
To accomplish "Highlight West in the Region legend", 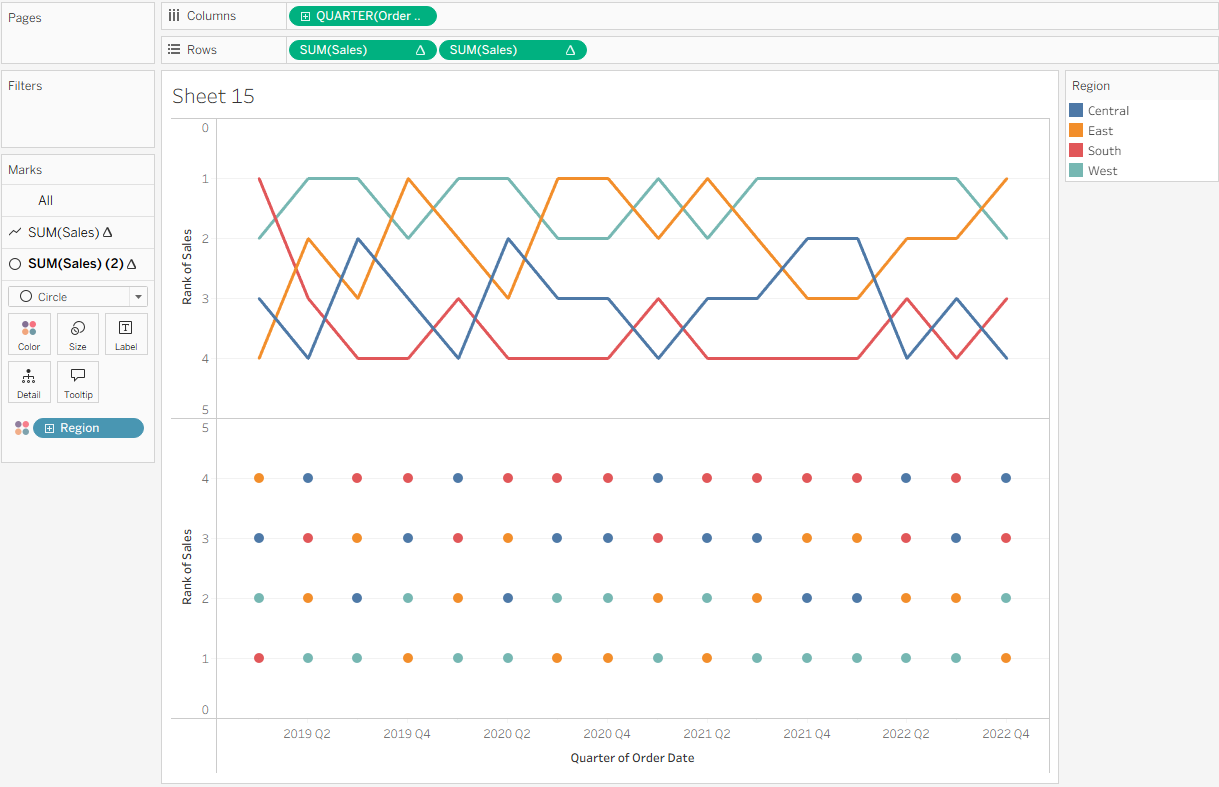I will (1102, 171).
